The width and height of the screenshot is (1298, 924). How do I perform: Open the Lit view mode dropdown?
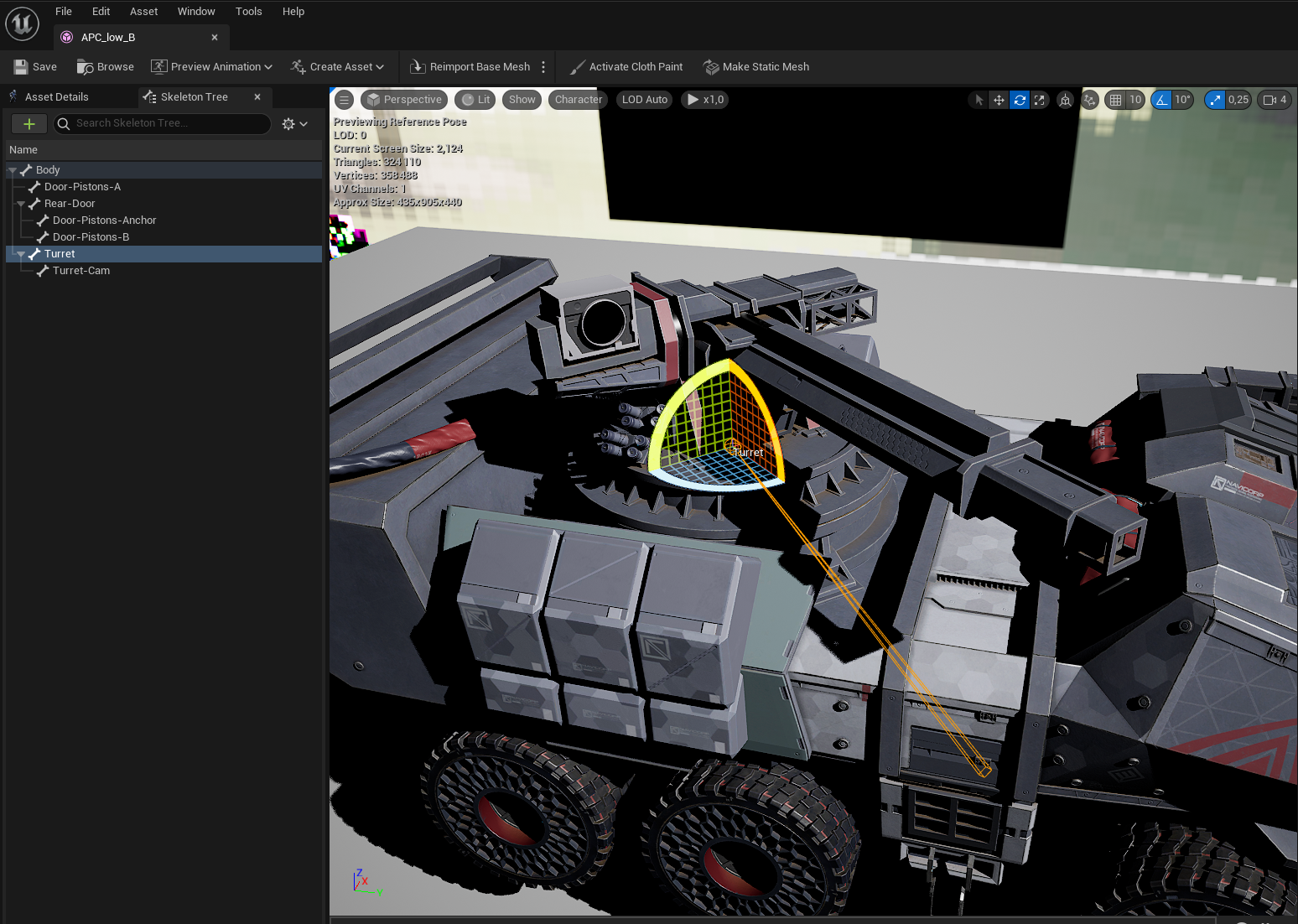click(475, 100)
